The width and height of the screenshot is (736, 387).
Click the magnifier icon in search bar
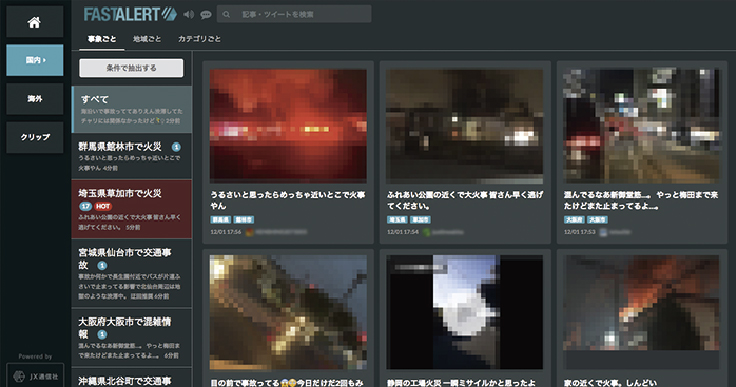[226, 15]
